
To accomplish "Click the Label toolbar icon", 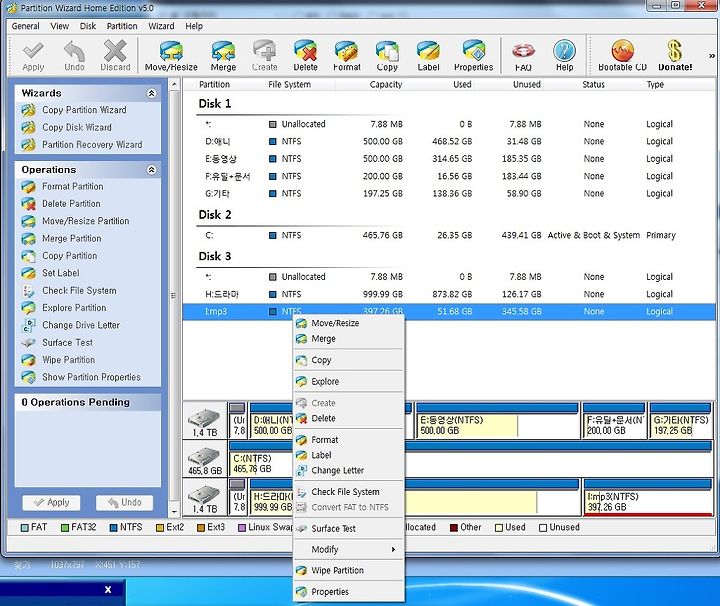I will click(x=428, y=56).
